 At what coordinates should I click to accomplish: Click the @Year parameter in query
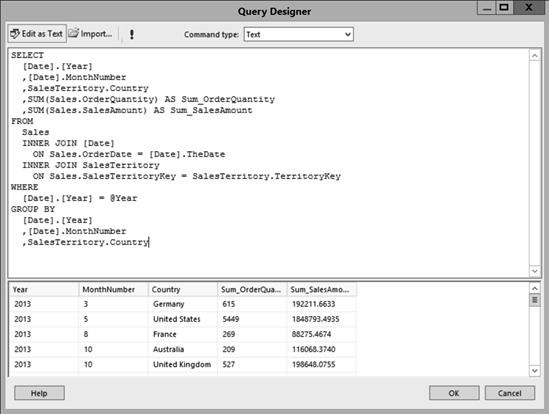tap(123, 198)
